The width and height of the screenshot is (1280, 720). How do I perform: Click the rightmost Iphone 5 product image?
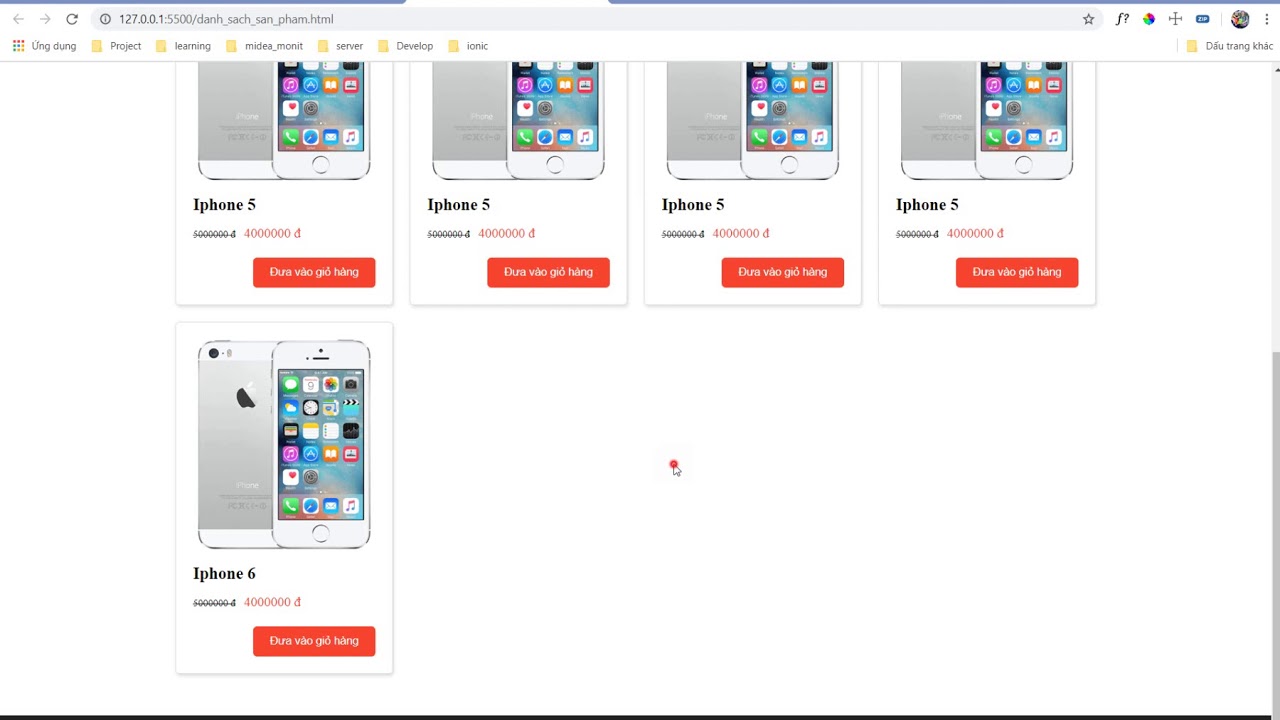click(987, 120)
